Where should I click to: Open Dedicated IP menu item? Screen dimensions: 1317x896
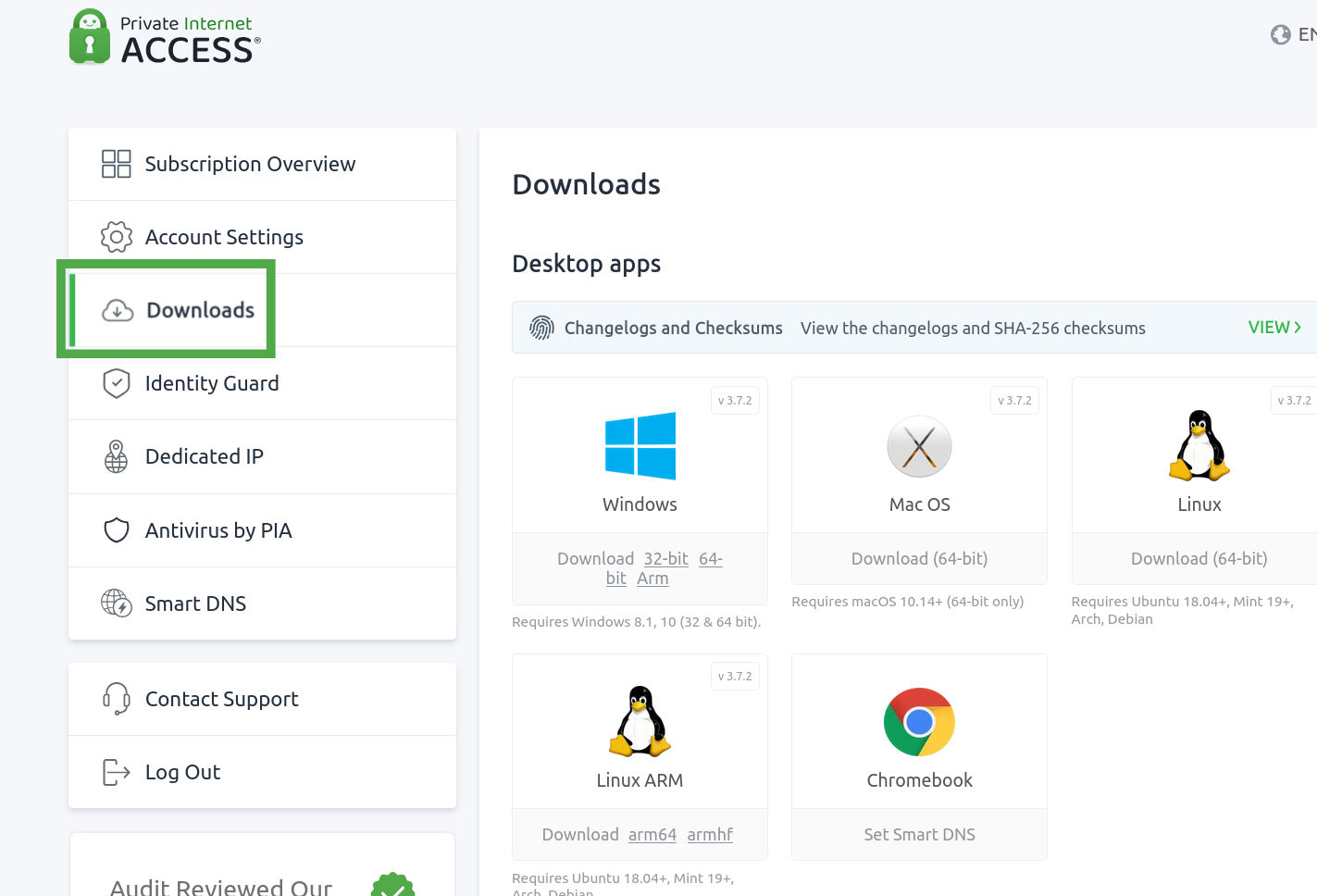(x=262, y=456)
